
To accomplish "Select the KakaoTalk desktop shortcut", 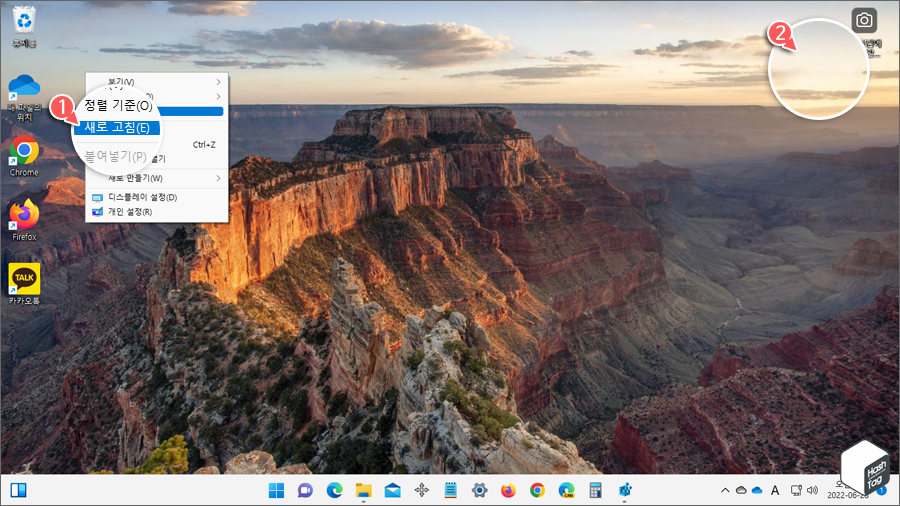I will [24, 283].
